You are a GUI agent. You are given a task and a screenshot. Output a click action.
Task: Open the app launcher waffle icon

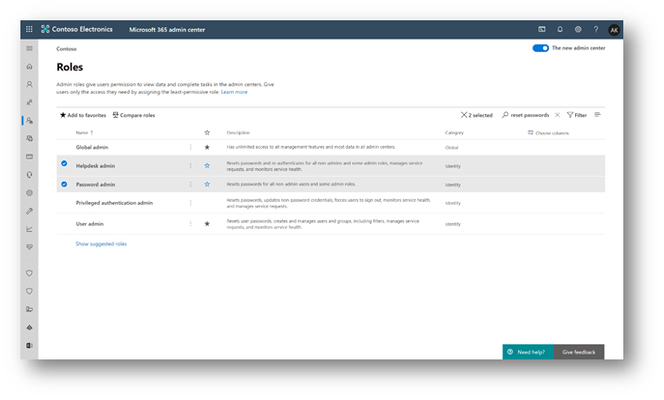[x=29, y=29]
